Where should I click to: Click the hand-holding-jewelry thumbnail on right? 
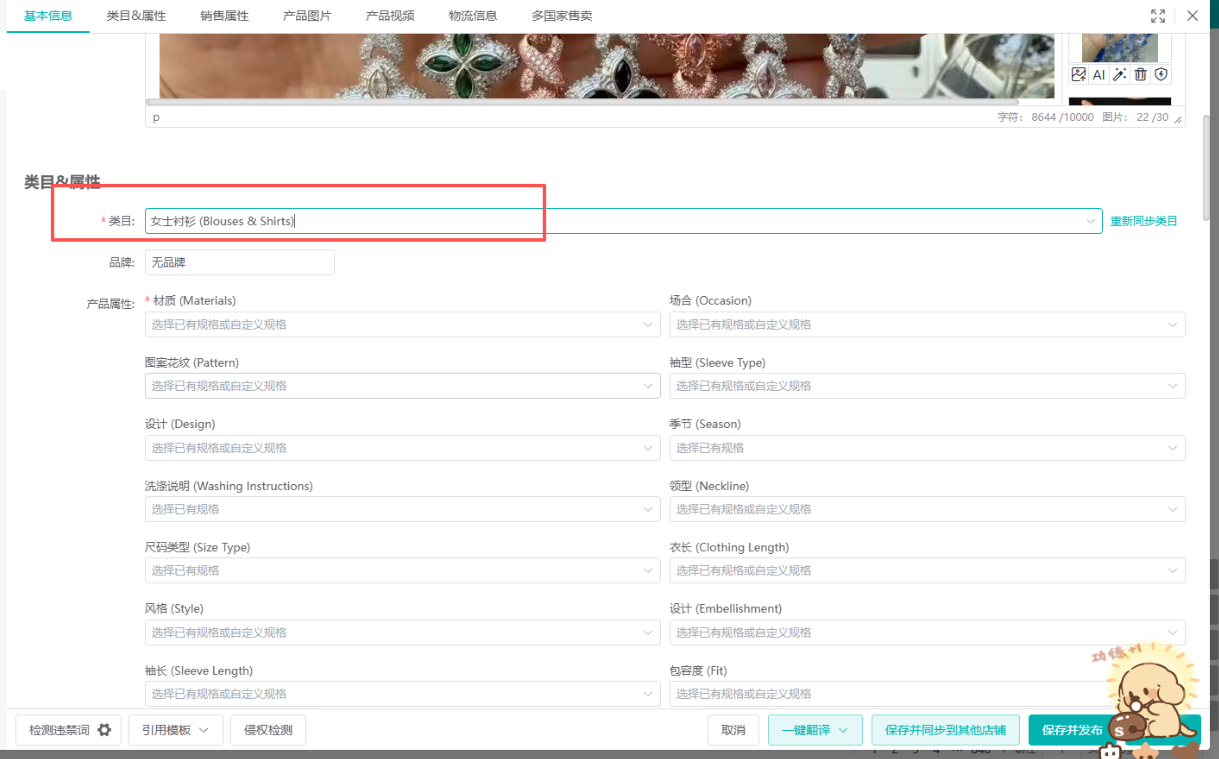(x=1119, y=47)
